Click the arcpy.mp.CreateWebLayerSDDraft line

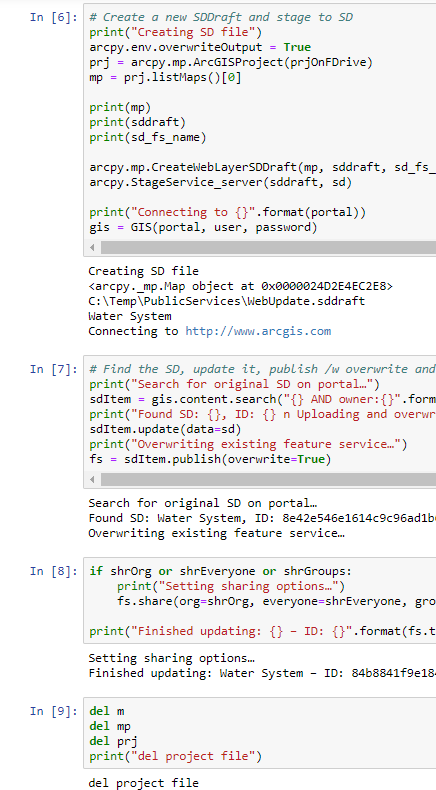coord(263,167)
